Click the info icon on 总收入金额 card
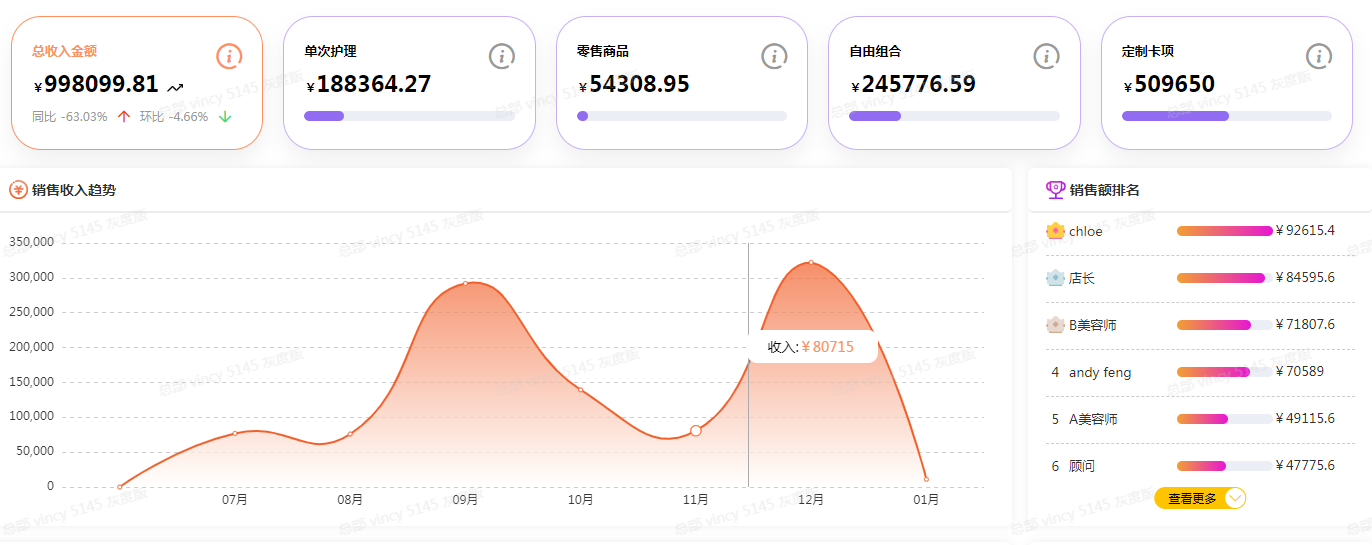This screenshot has width=1372, height=545. tap(229, 56)
